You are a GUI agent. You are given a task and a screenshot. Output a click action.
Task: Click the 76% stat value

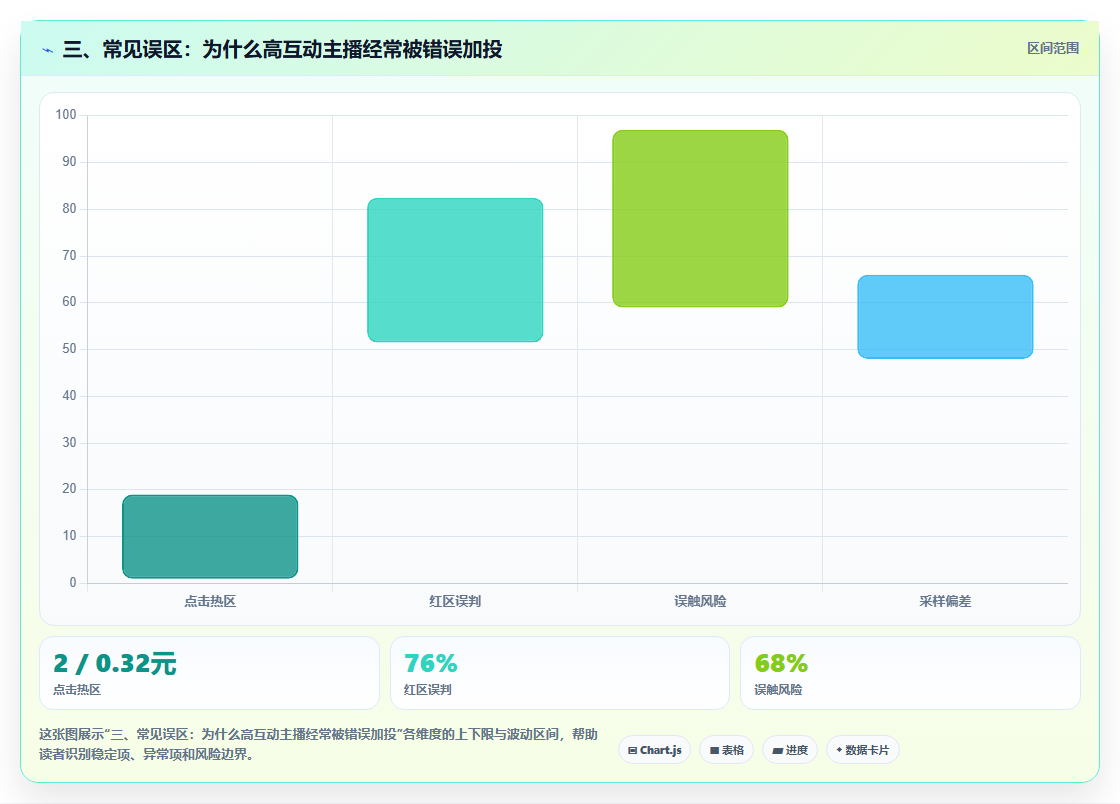pyautogui.click(x=430, y=663)
